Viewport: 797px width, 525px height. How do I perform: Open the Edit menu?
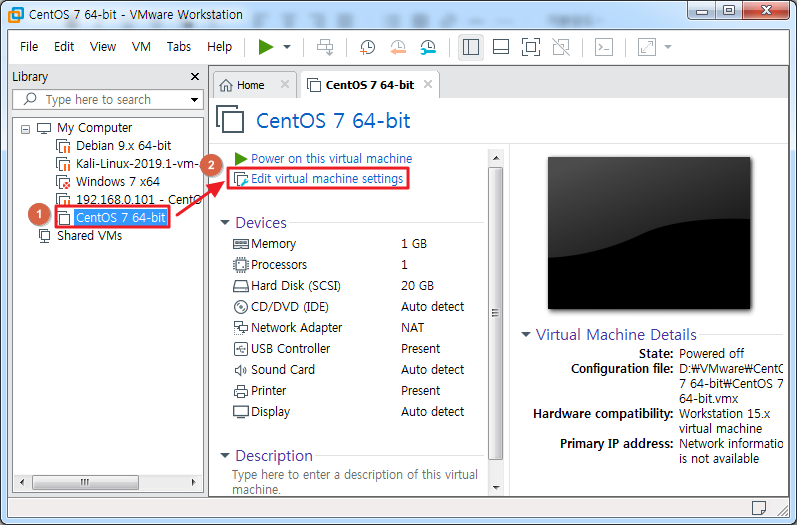64,47
